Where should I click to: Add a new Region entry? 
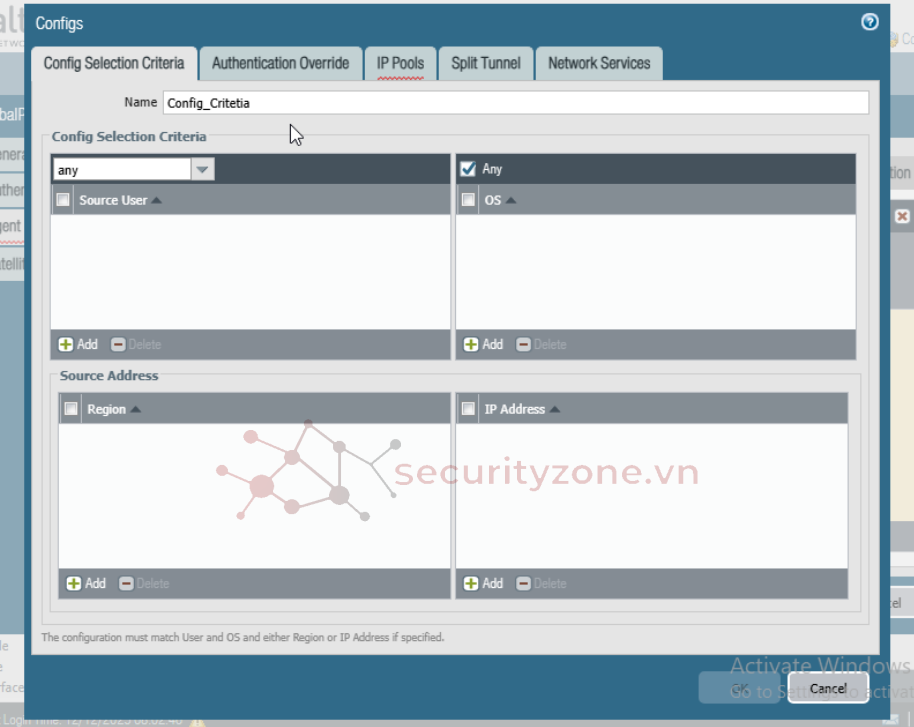(x=86, y=583)
